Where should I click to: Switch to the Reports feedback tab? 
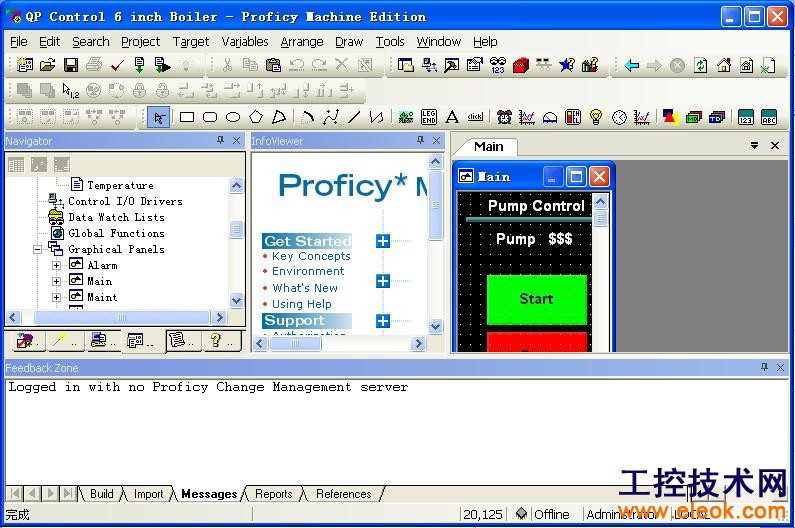click(273, 494)
